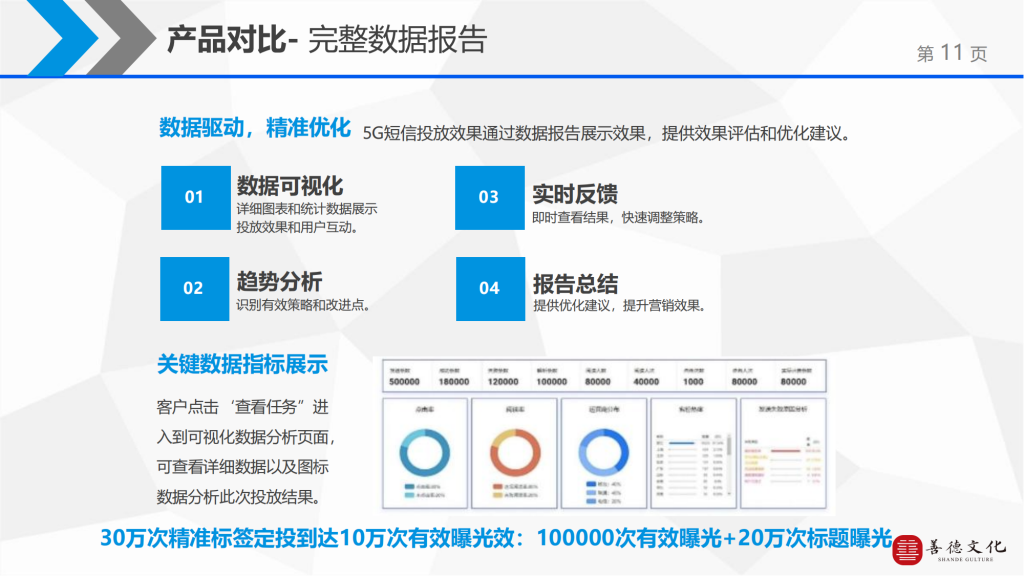The width and height of the screenshot is (1024, 576).
Task: Click the 1000 statistic in dashboard
Action: point(693,381)
